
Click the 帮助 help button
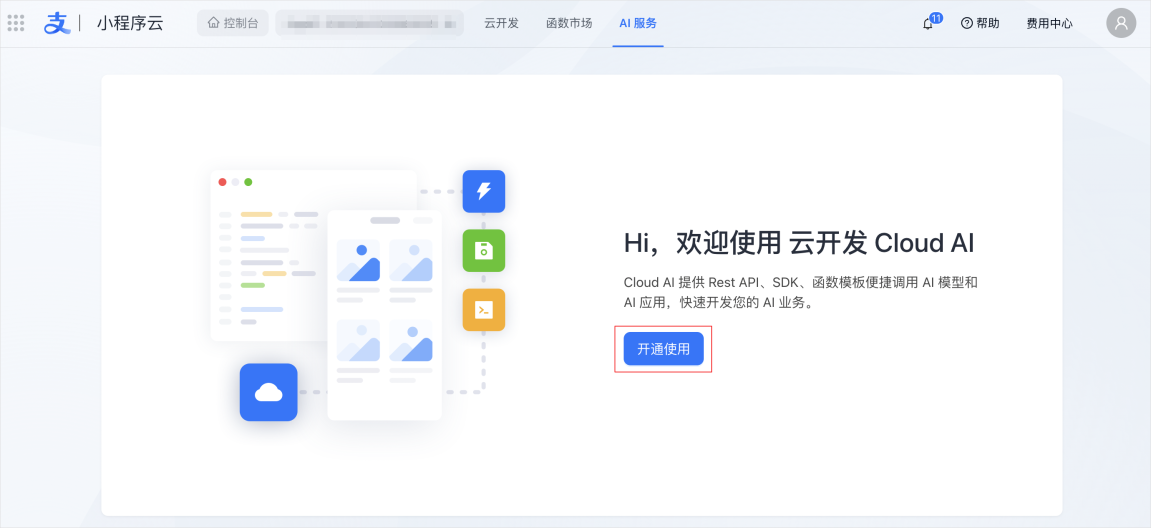coord(980,23)
